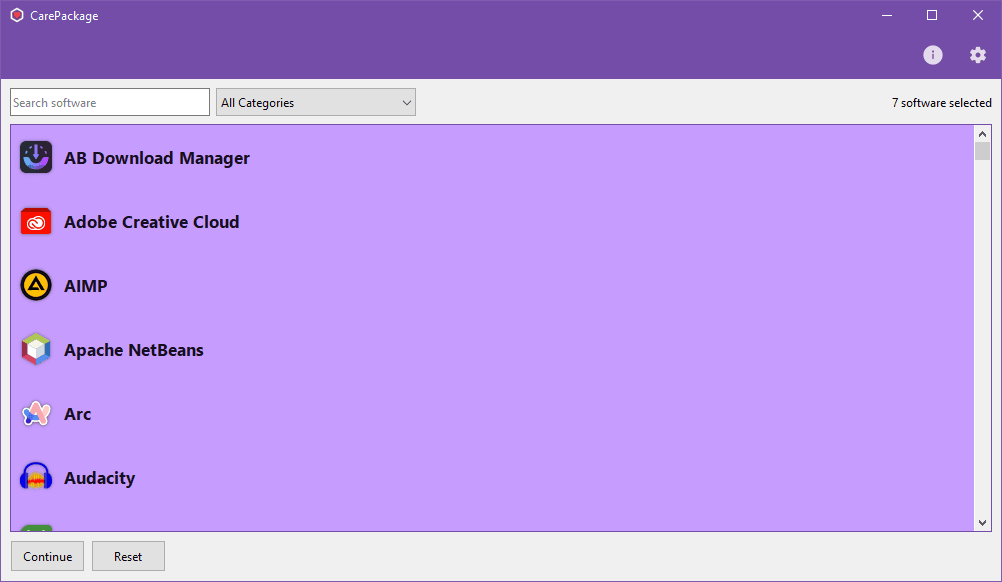Open the All Categories dropdown
This screenshot has width=1002, height=582.
316,102
